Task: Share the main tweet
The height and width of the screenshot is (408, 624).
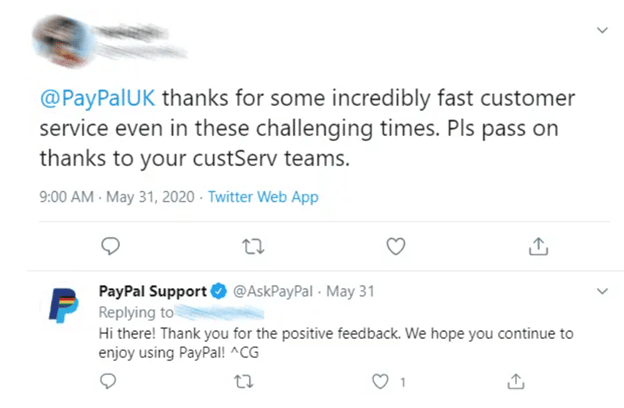Action: click(538, 245)
